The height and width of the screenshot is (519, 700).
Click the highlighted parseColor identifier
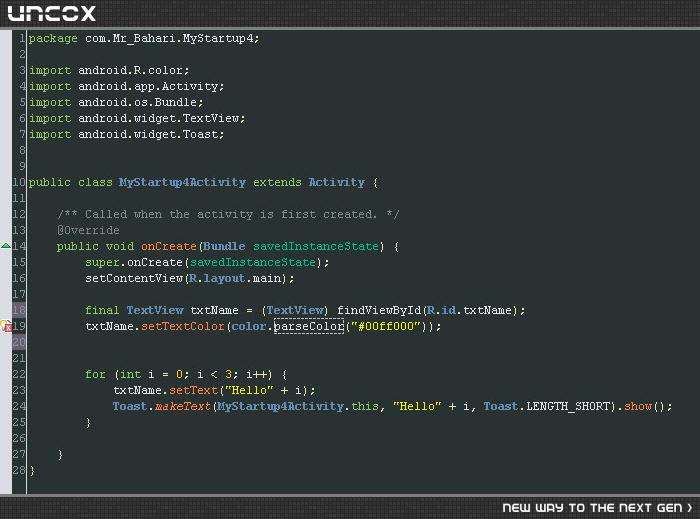309,326
